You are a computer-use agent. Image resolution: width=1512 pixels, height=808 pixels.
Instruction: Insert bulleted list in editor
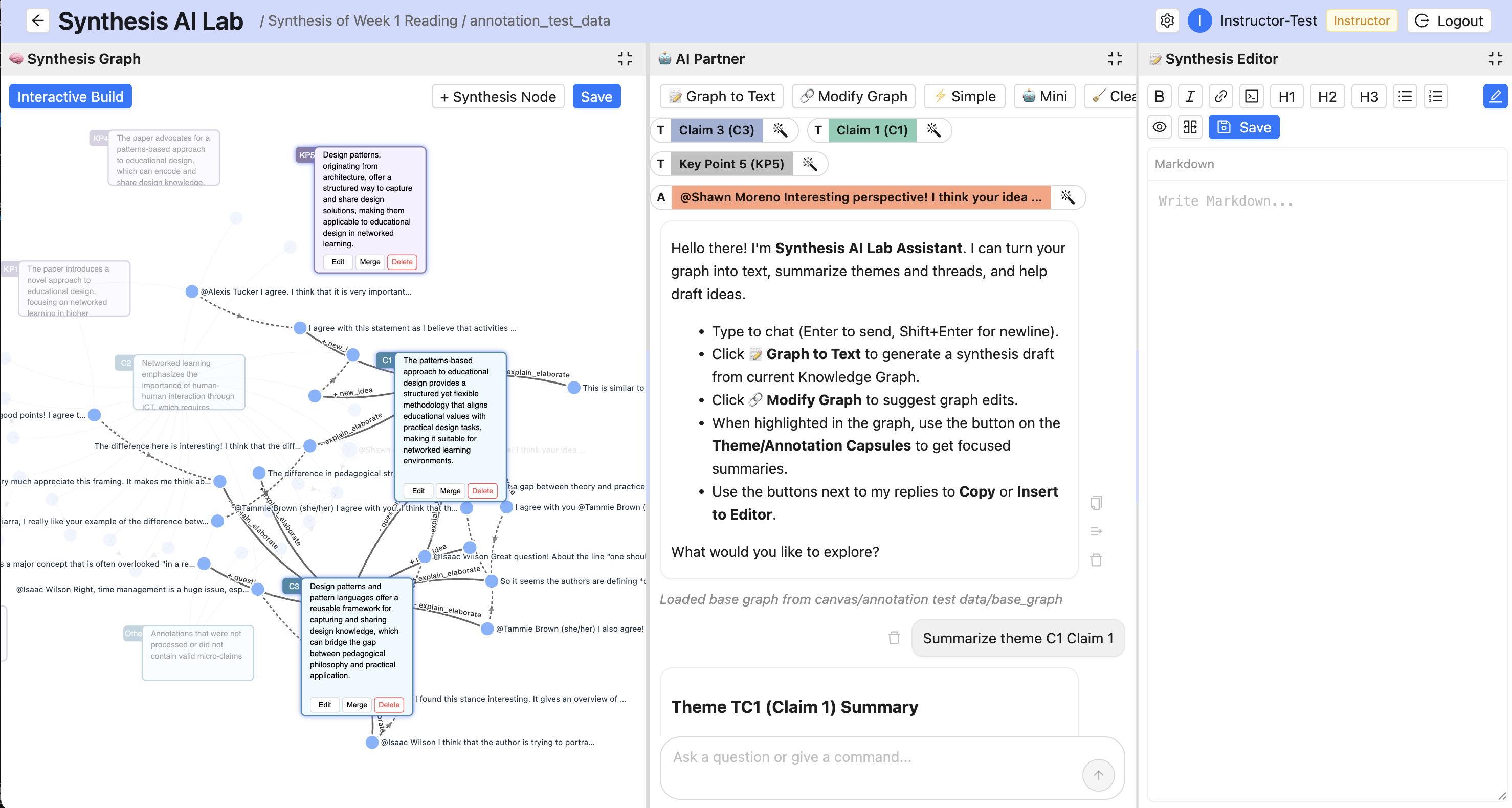1405,96
